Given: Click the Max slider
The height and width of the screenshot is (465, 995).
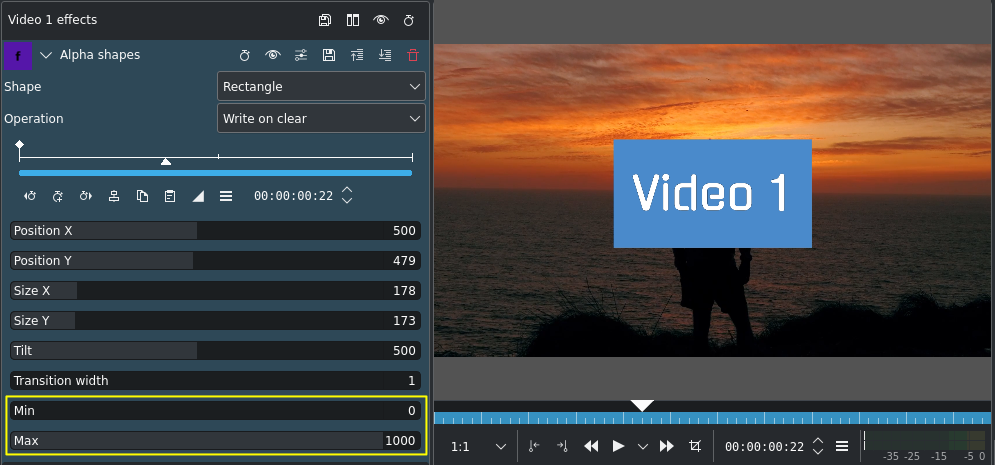Looking at the screenshot, I should (216, 441).
